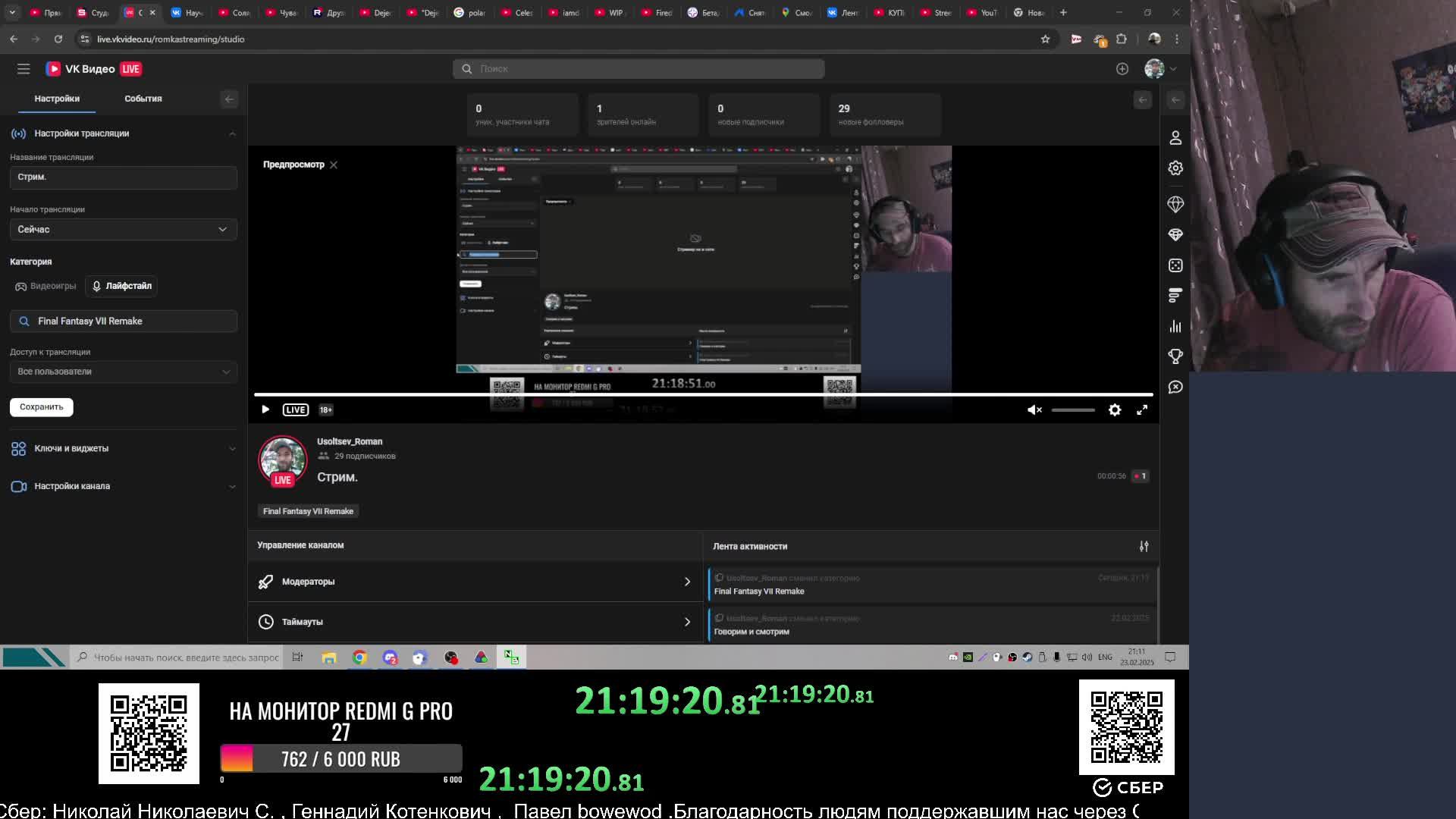Open the Начало трансляции dropdown
The image size is (1456, 819).
pyautogui.click(x=123, y=229)
